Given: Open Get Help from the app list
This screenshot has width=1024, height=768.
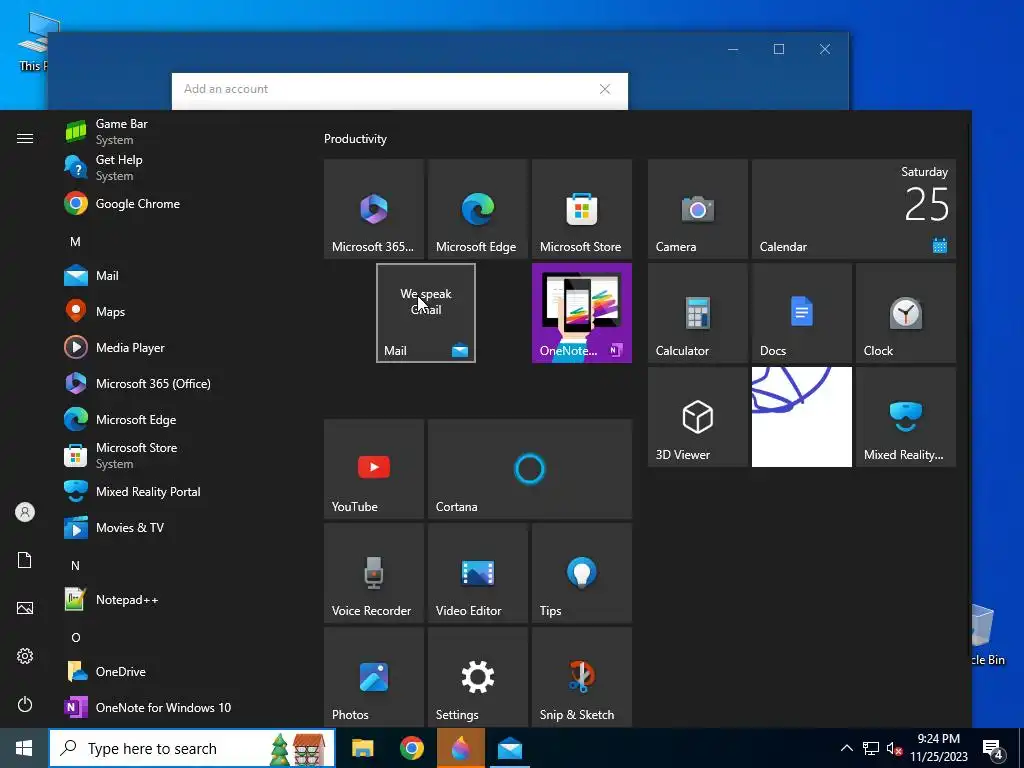Looking at the screenshot, I should [x=180, y=167].
